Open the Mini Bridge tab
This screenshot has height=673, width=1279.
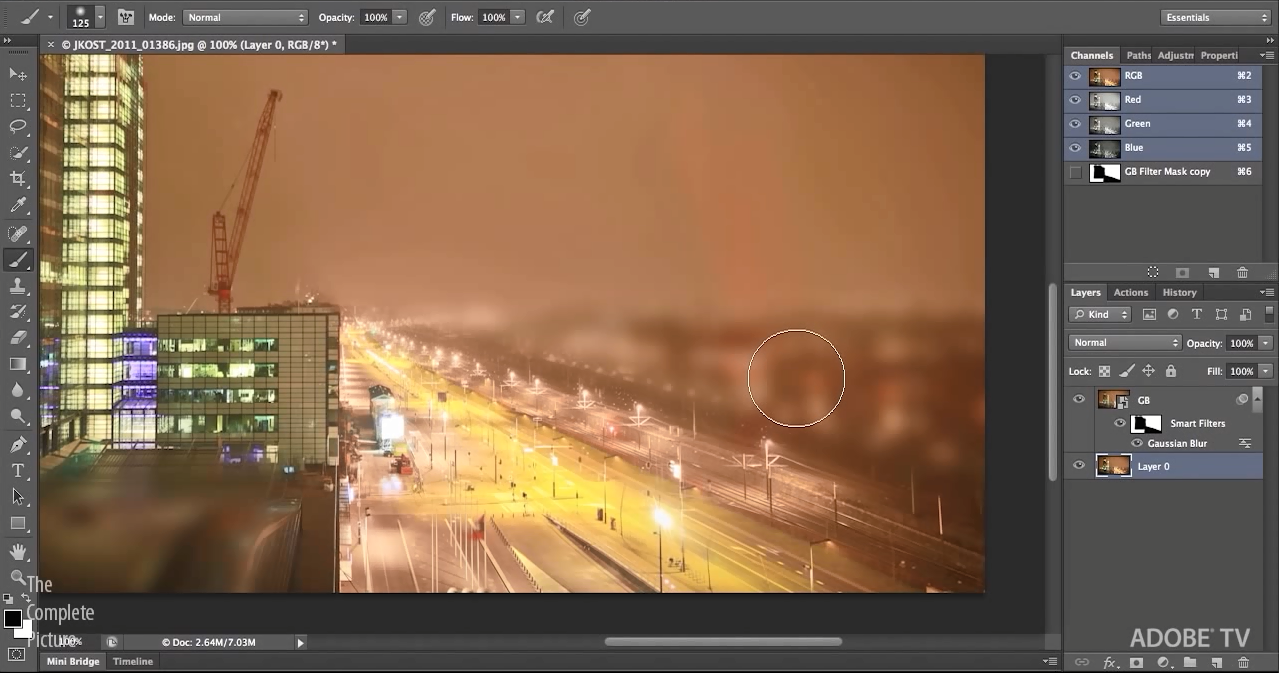pos(73,661)
